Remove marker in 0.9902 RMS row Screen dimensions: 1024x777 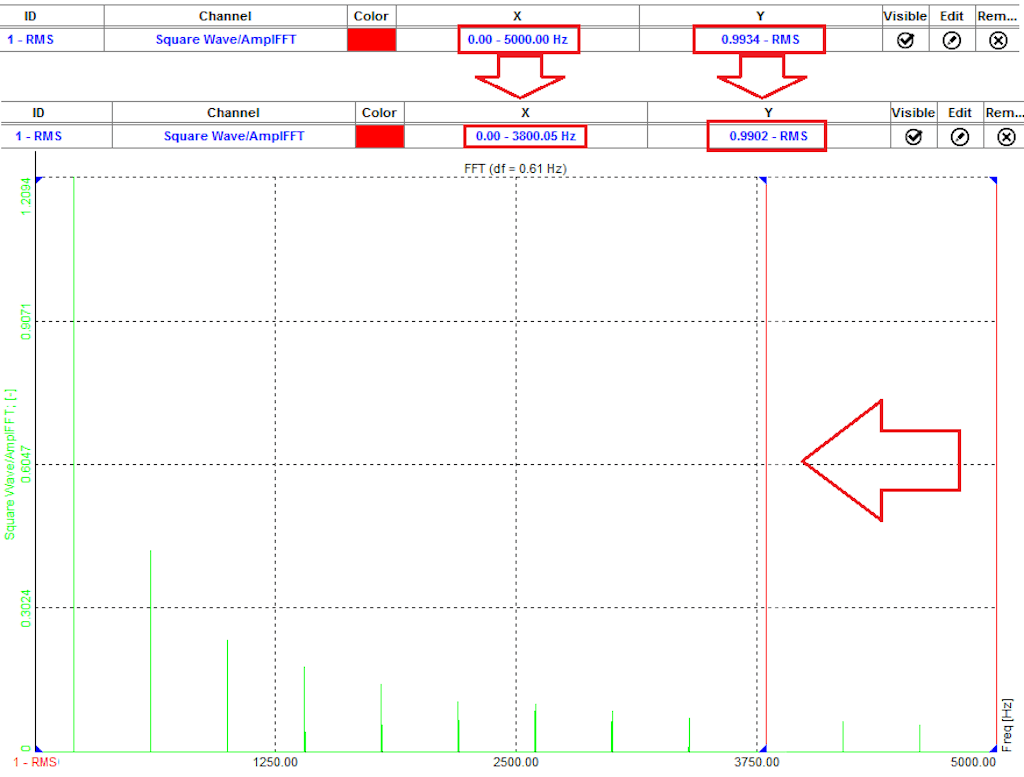(x=1006, y=137)
